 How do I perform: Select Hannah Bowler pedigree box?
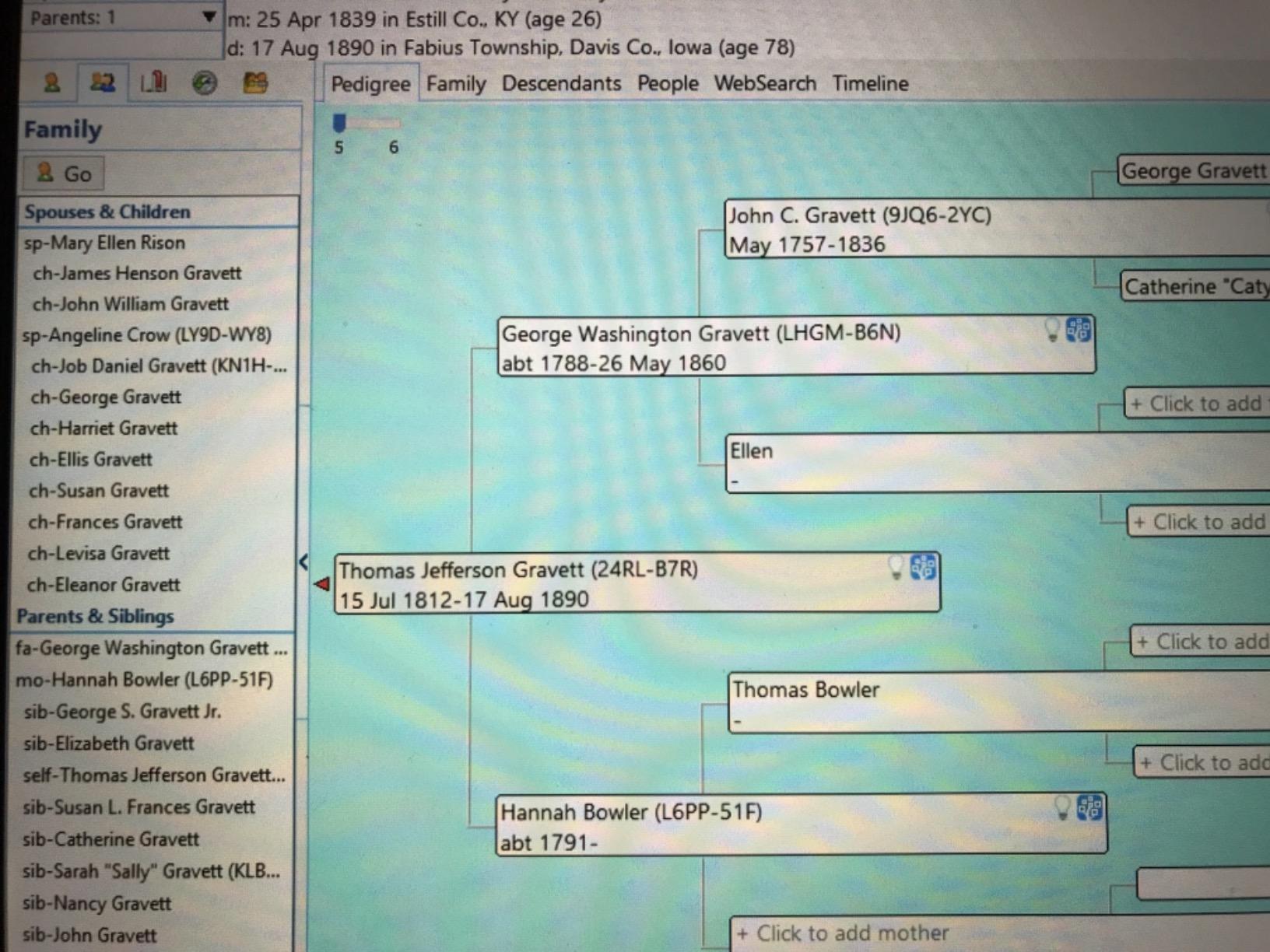802,825
